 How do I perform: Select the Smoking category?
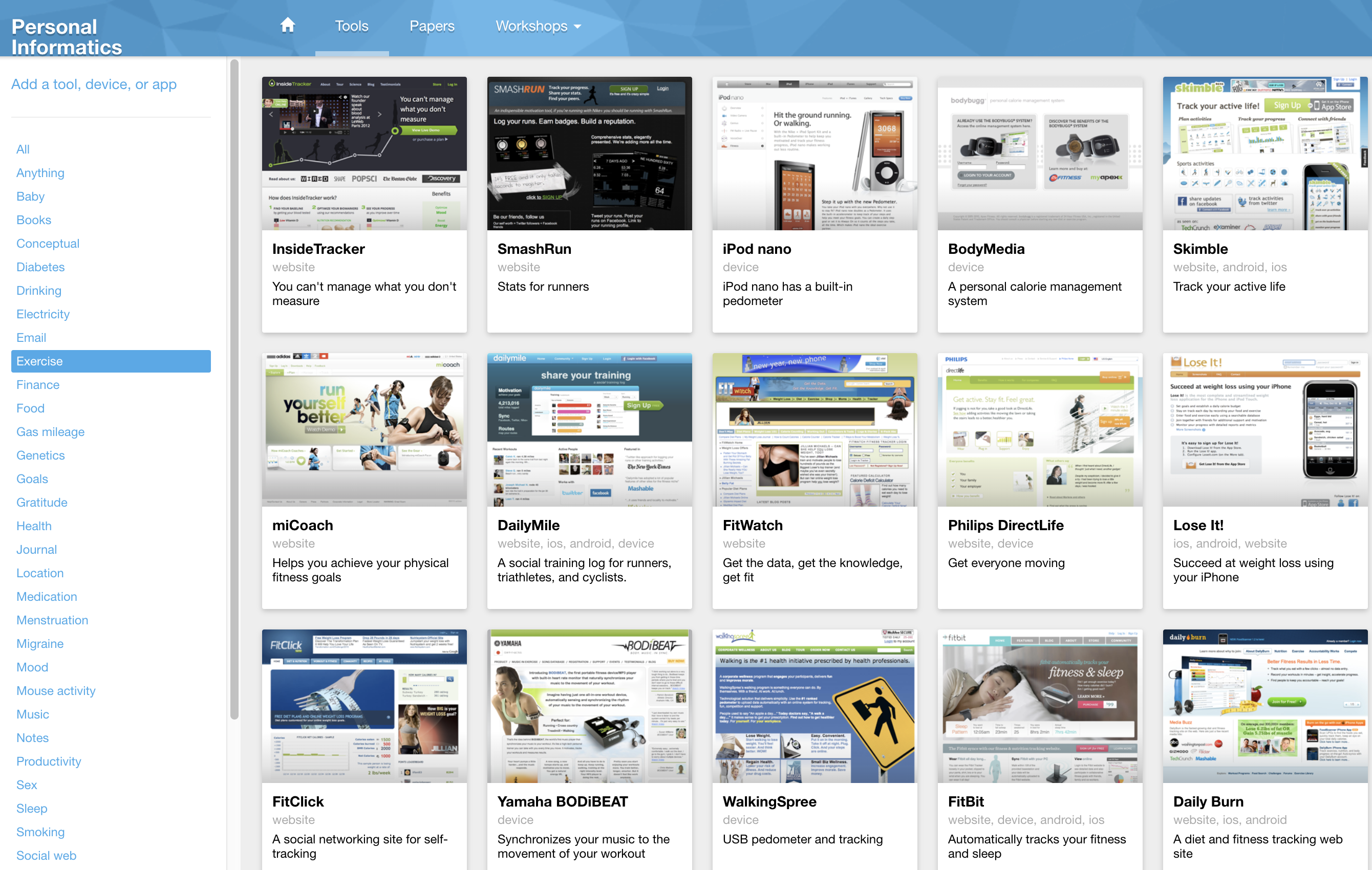coord(40,832)
